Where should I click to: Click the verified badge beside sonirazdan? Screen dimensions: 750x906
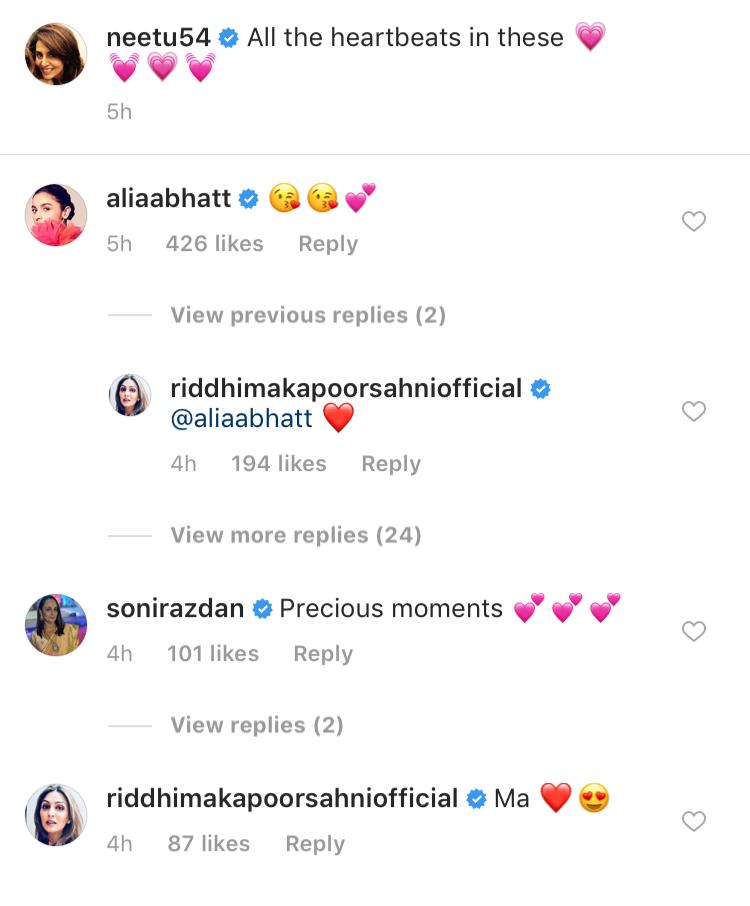click(262, 608)
